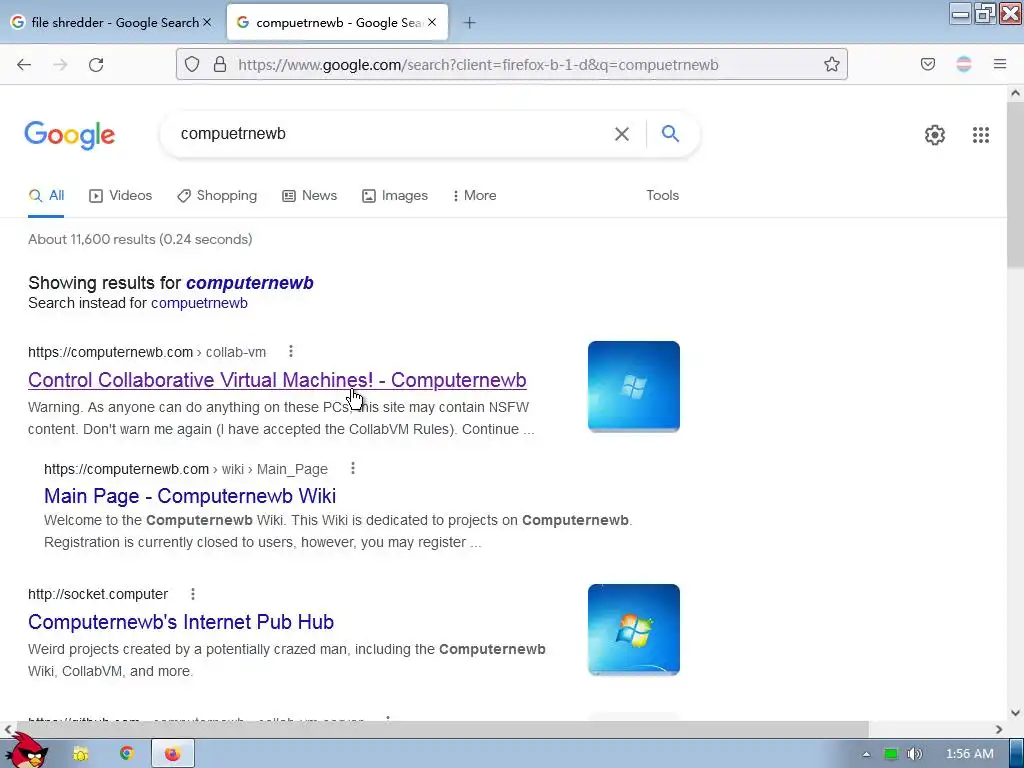Click the vertical scrollbar thumb
This screenshot has height=768, width=1024.
point(1015,184)
